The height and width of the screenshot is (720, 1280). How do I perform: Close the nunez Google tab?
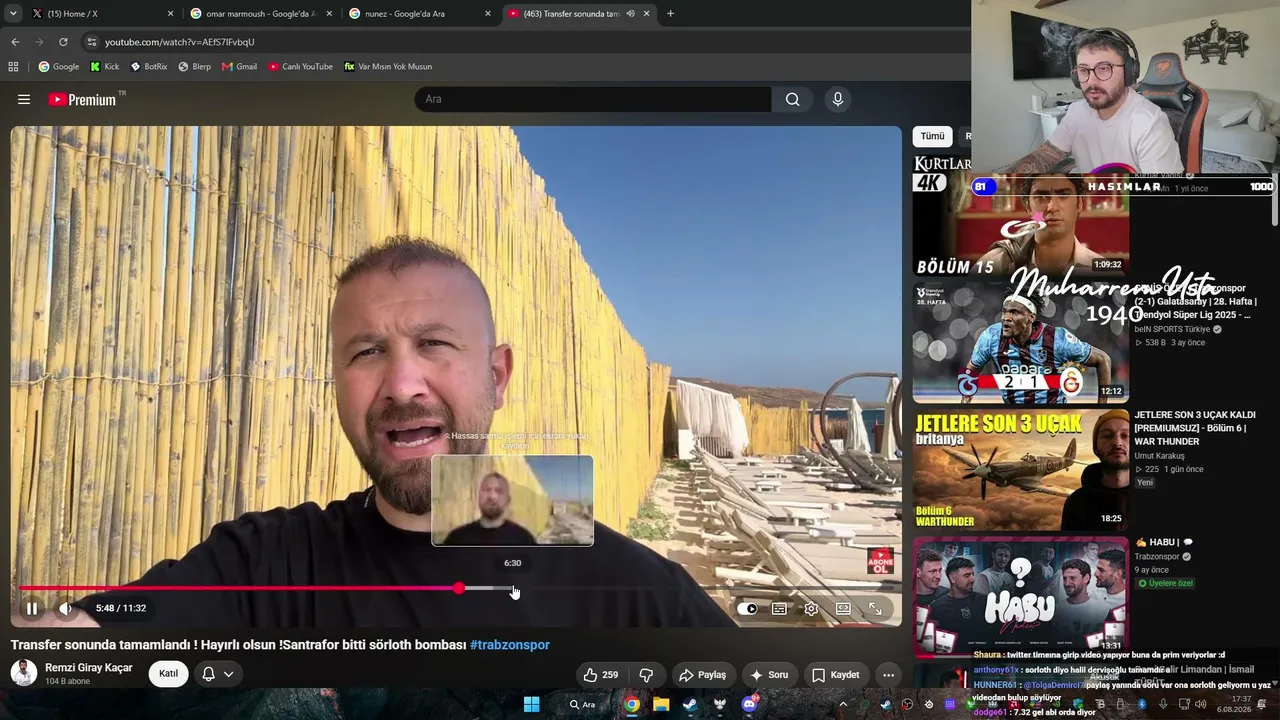point(488,14)
